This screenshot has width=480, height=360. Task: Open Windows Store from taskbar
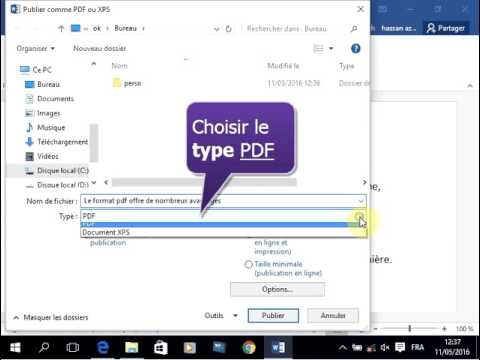[161, 348]
